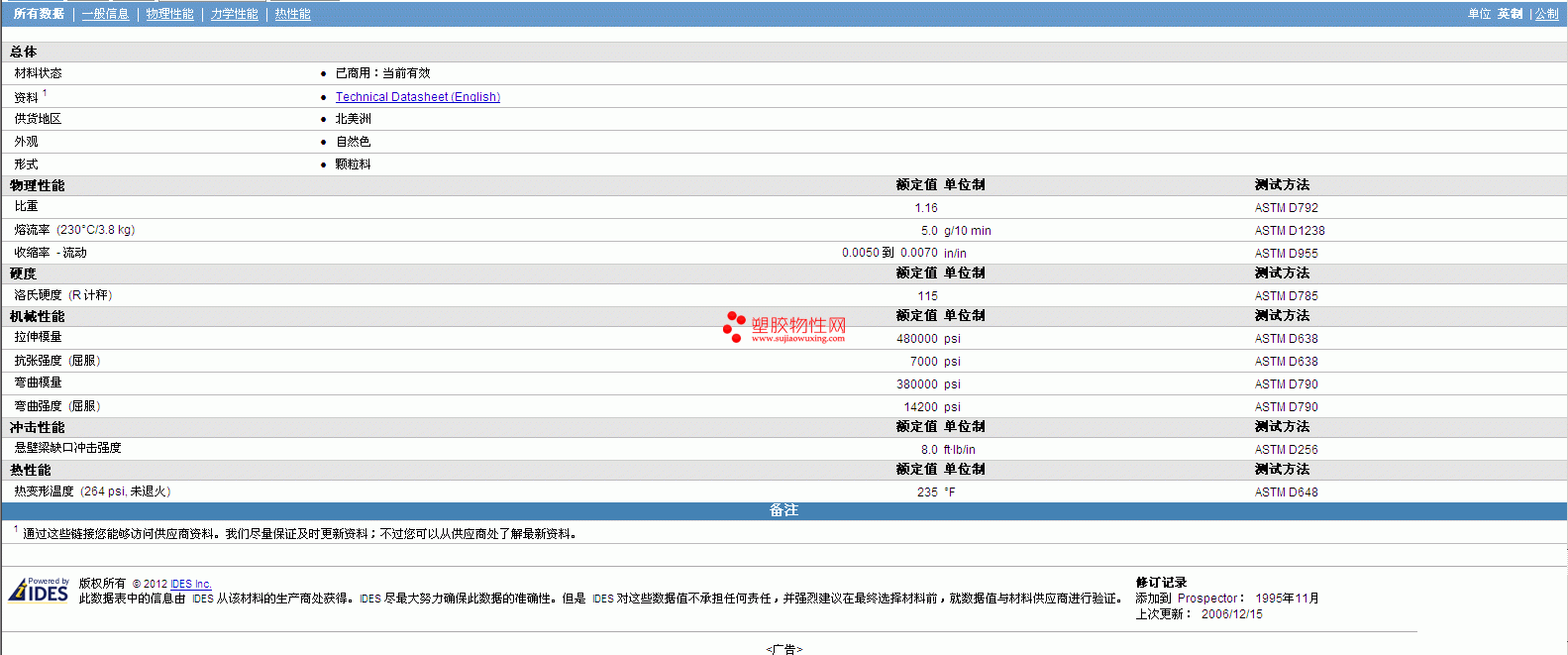This screenshot has height=655, width=1568.
Task: Click ASTM D785 test method
Action: [1286, 296]
